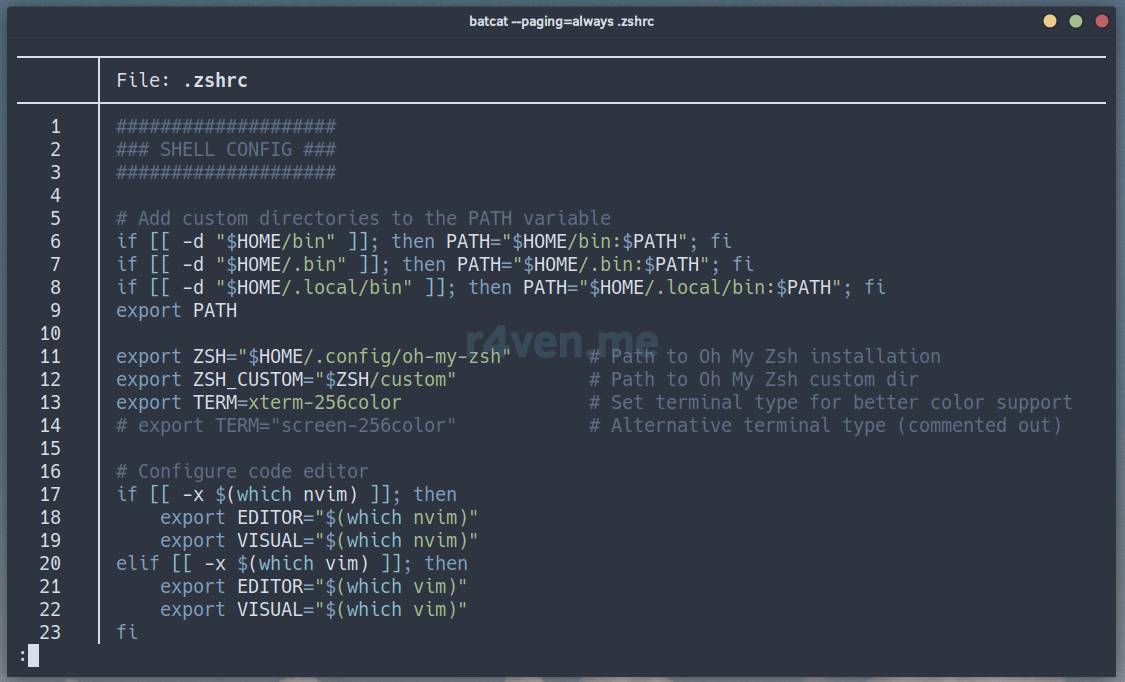Click the green maximize window button
This screenshot has width=1125, height=682.
point(1076,21)
